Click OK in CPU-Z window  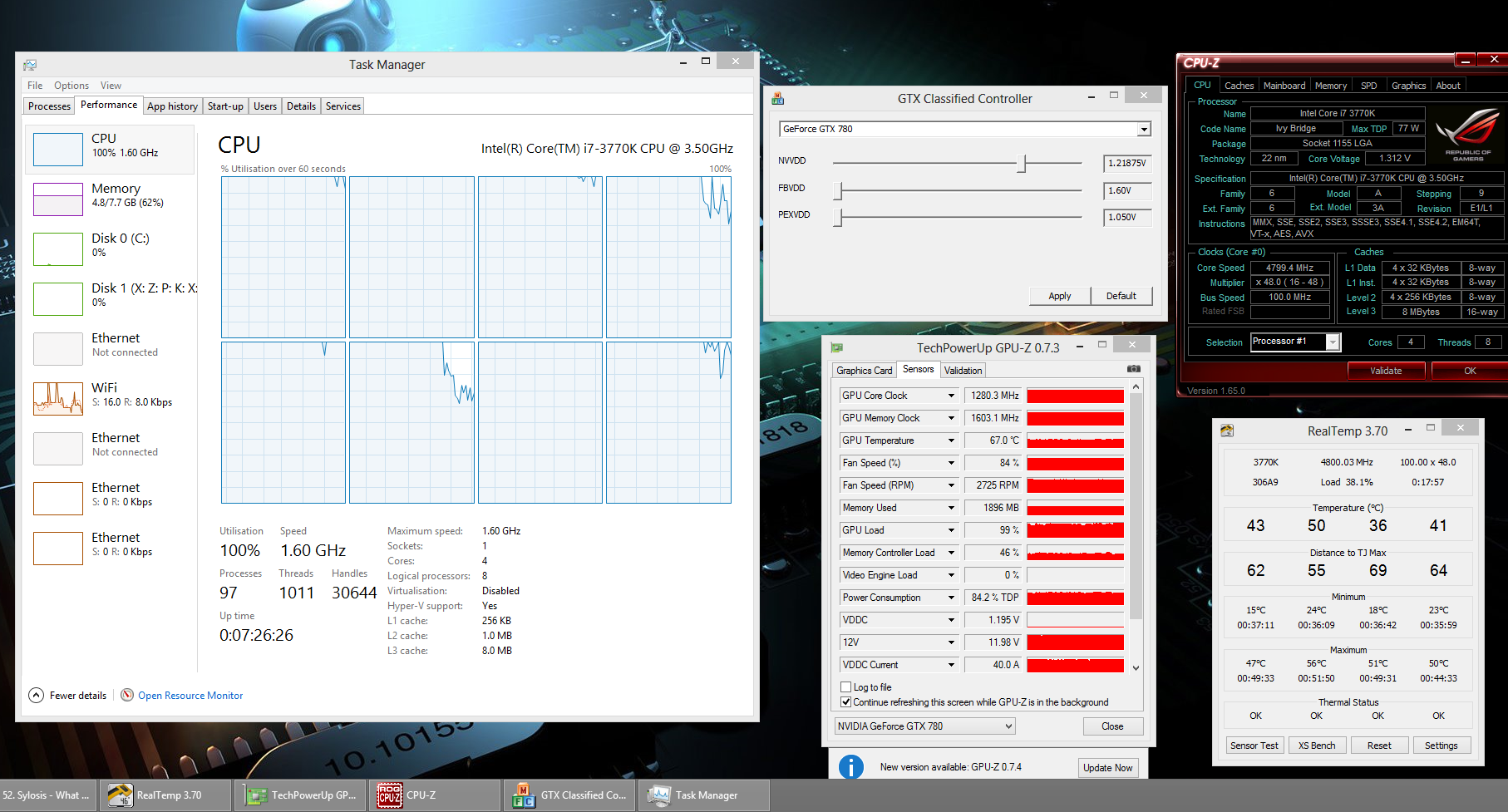pos(1470,371)
